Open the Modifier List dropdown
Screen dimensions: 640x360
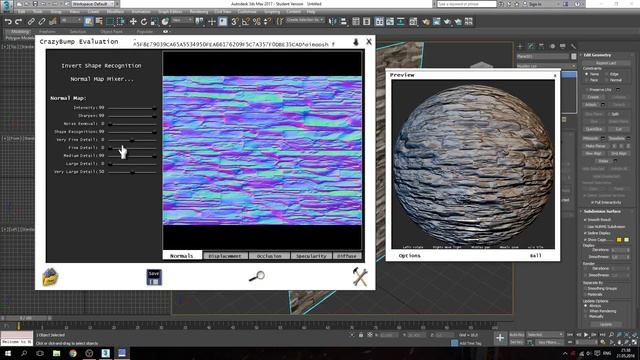pyautogui.click(x=546, y=65)
